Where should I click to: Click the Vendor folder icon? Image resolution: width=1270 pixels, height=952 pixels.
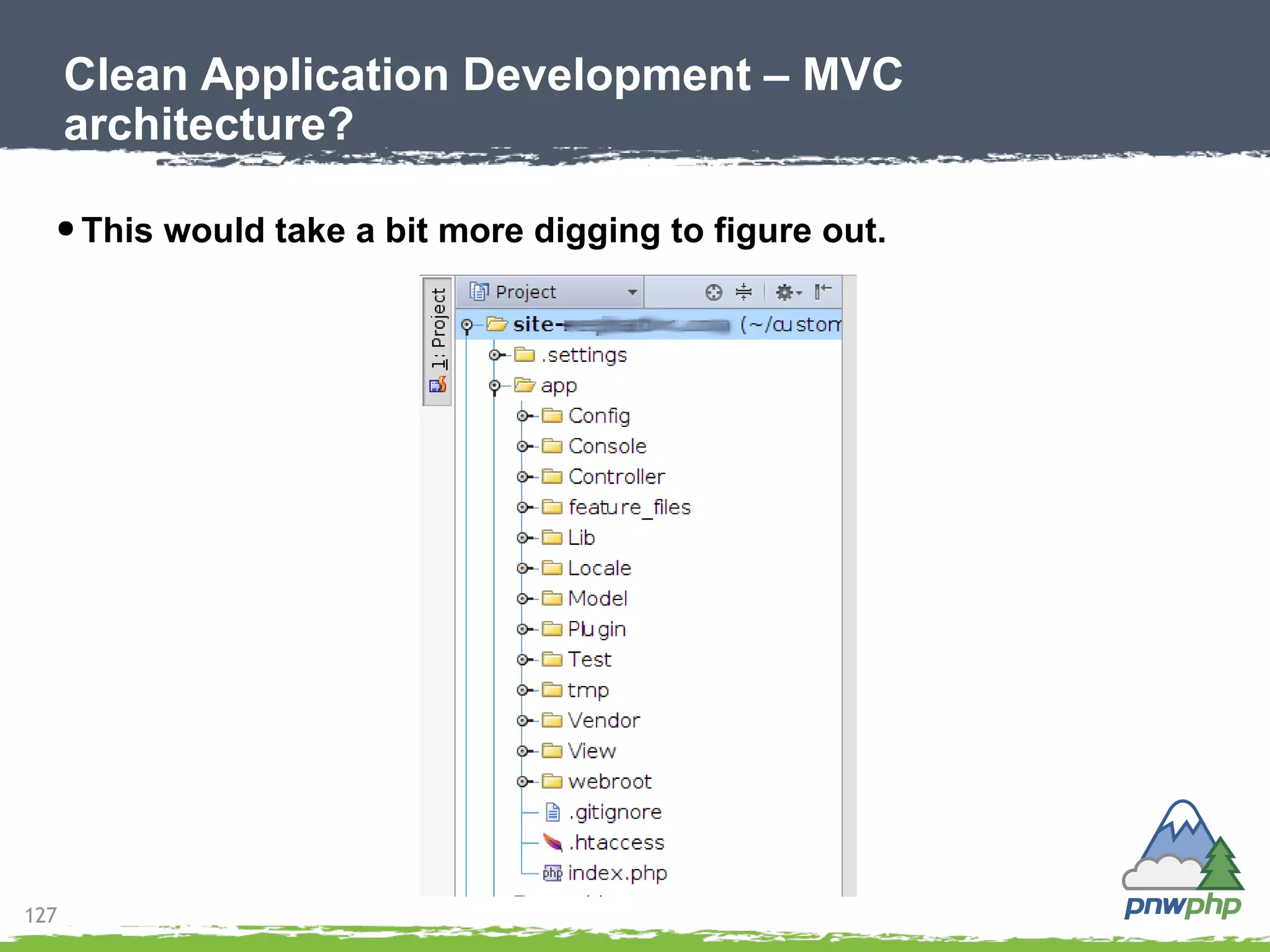[x=552, y=720]
